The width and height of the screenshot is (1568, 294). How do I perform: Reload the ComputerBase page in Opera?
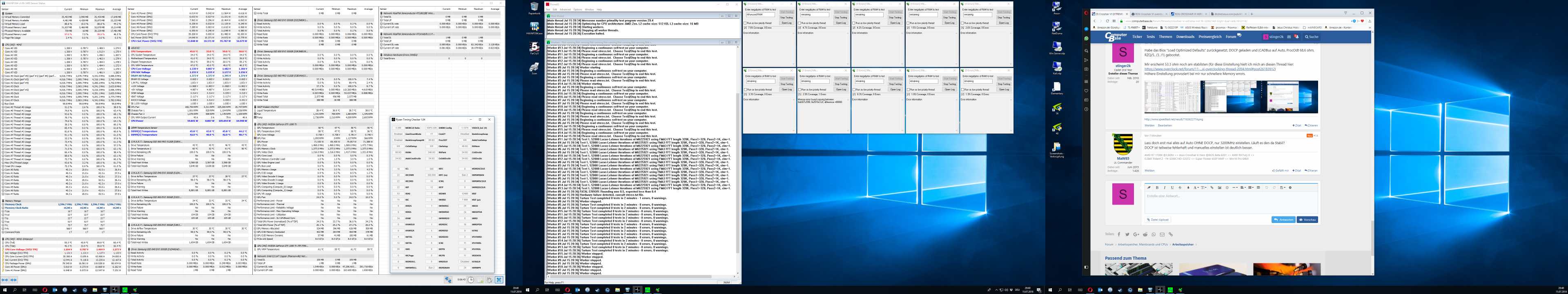tap(1108, 21)
